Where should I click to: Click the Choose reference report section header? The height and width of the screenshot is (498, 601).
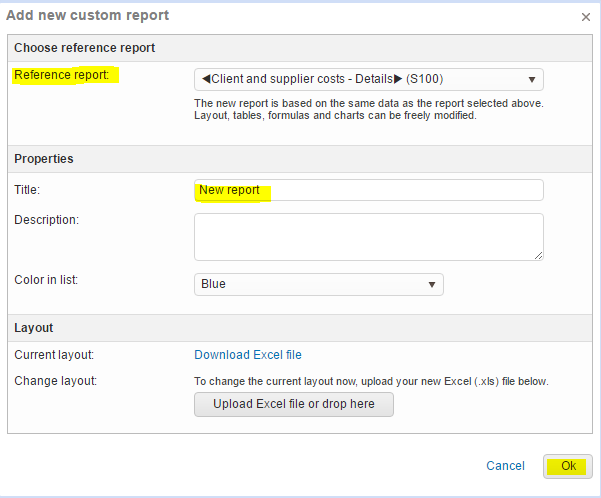[x=84, y=48]
